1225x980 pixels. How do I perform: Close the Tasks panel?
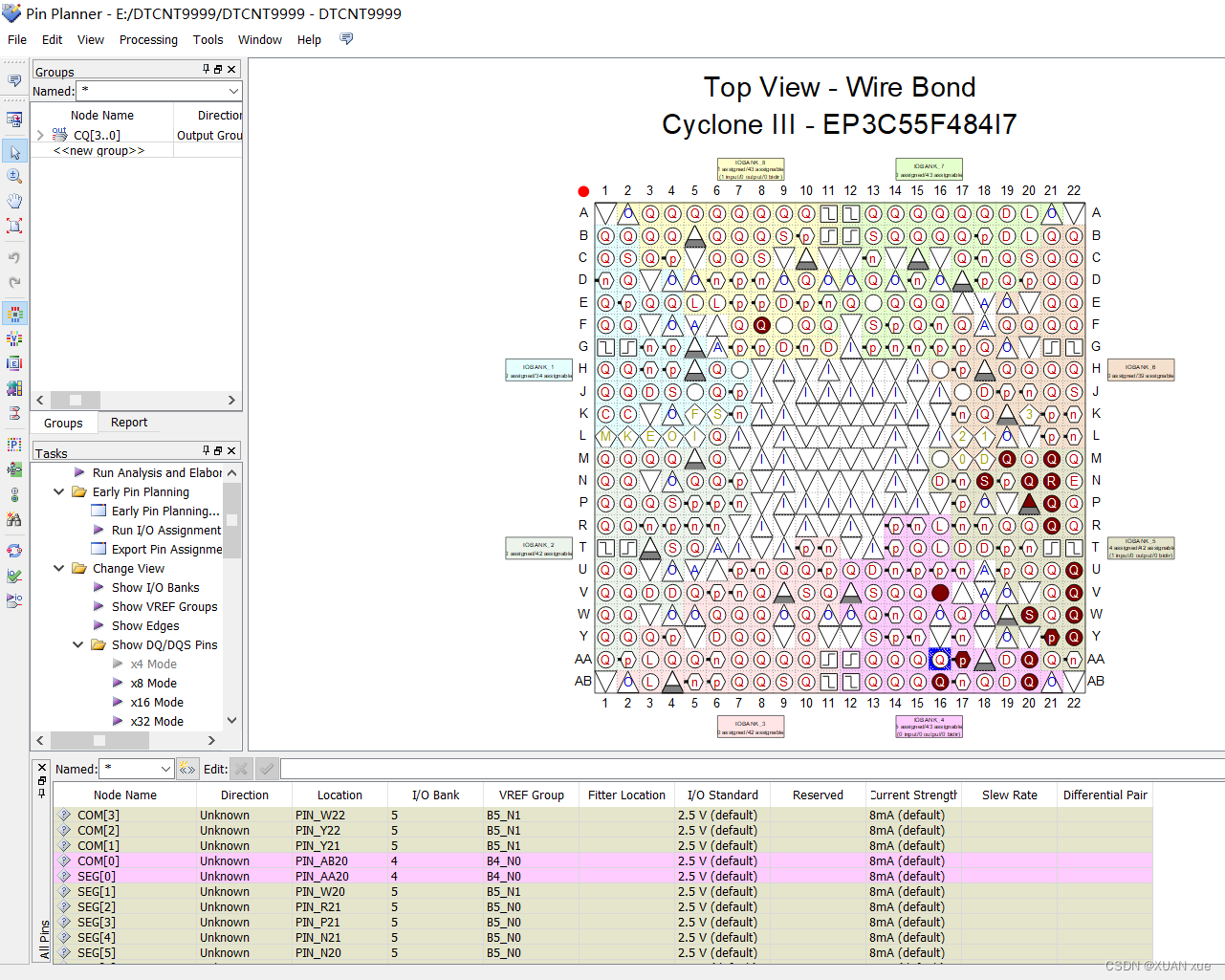(x=231, y=450)
